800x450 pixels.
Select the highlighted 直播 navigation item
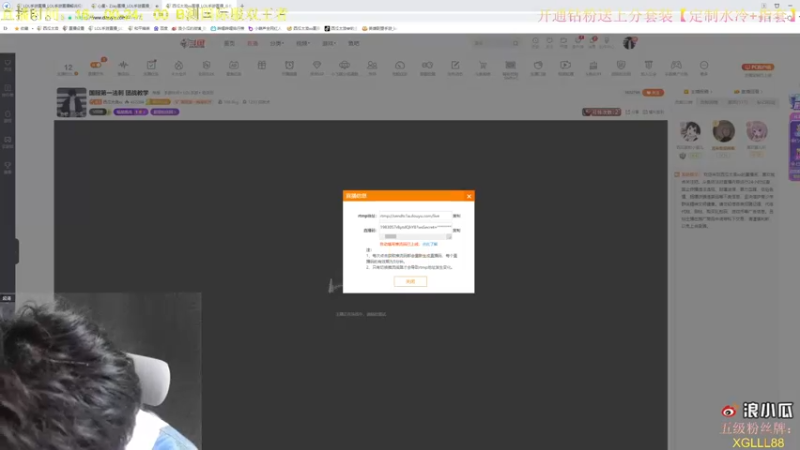tap(253, 43)
